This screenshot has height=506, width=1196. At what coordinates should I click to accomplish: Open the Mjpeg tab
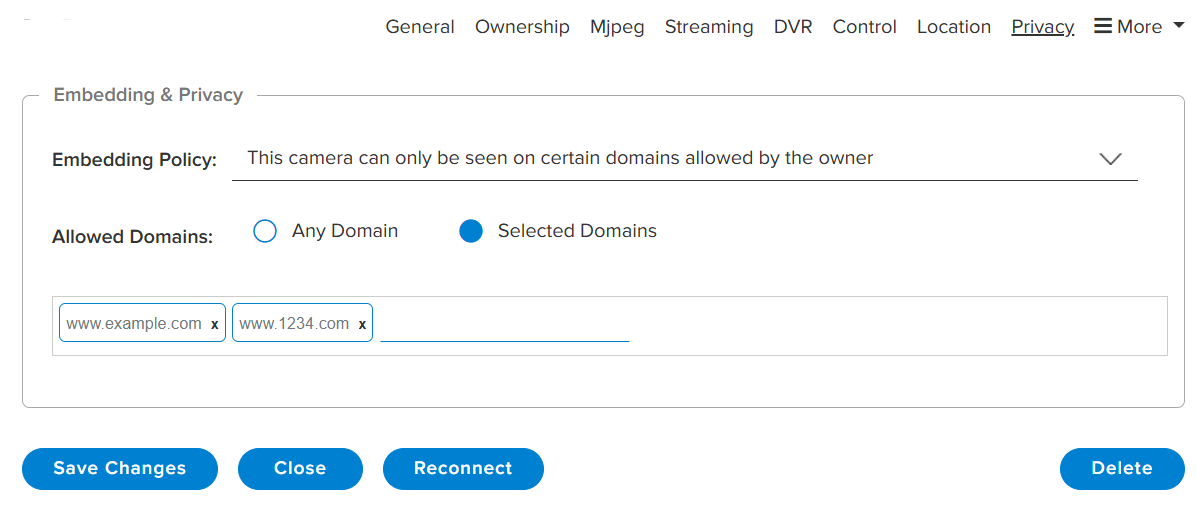[x=617, y=27]
